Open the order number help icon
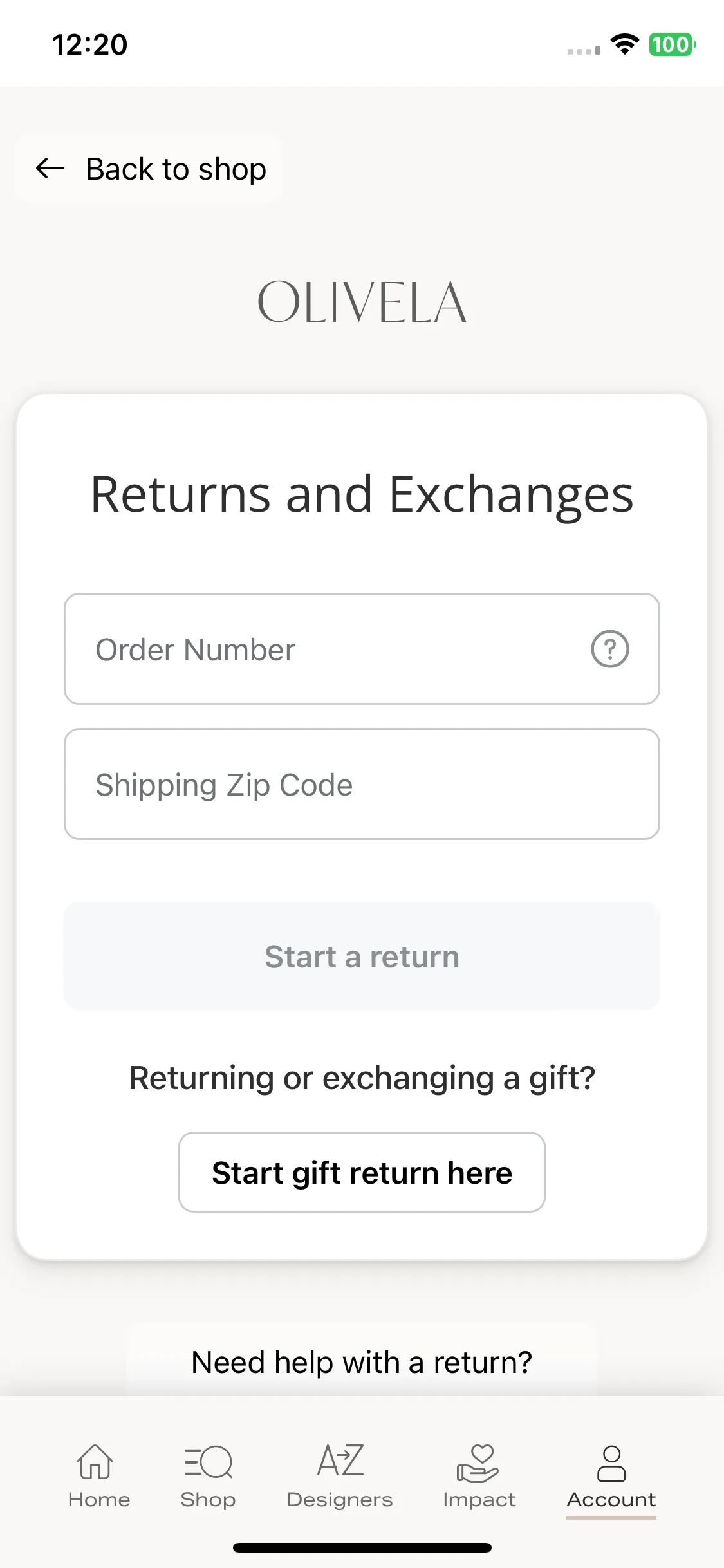Image resolution: width=724 pixels, height=1568 pixels. pyautogui.click(x=609, y=649)
